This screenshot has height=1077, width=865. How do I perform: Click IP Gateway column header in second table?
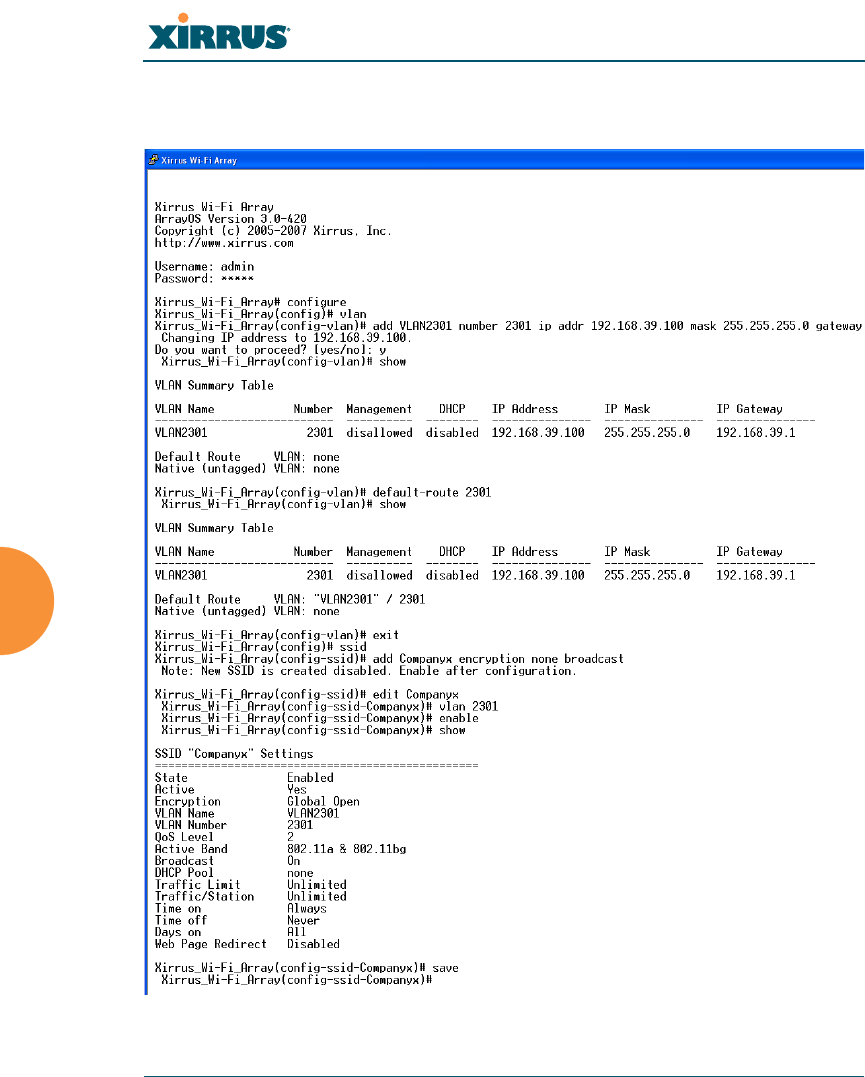click(749, 552)
